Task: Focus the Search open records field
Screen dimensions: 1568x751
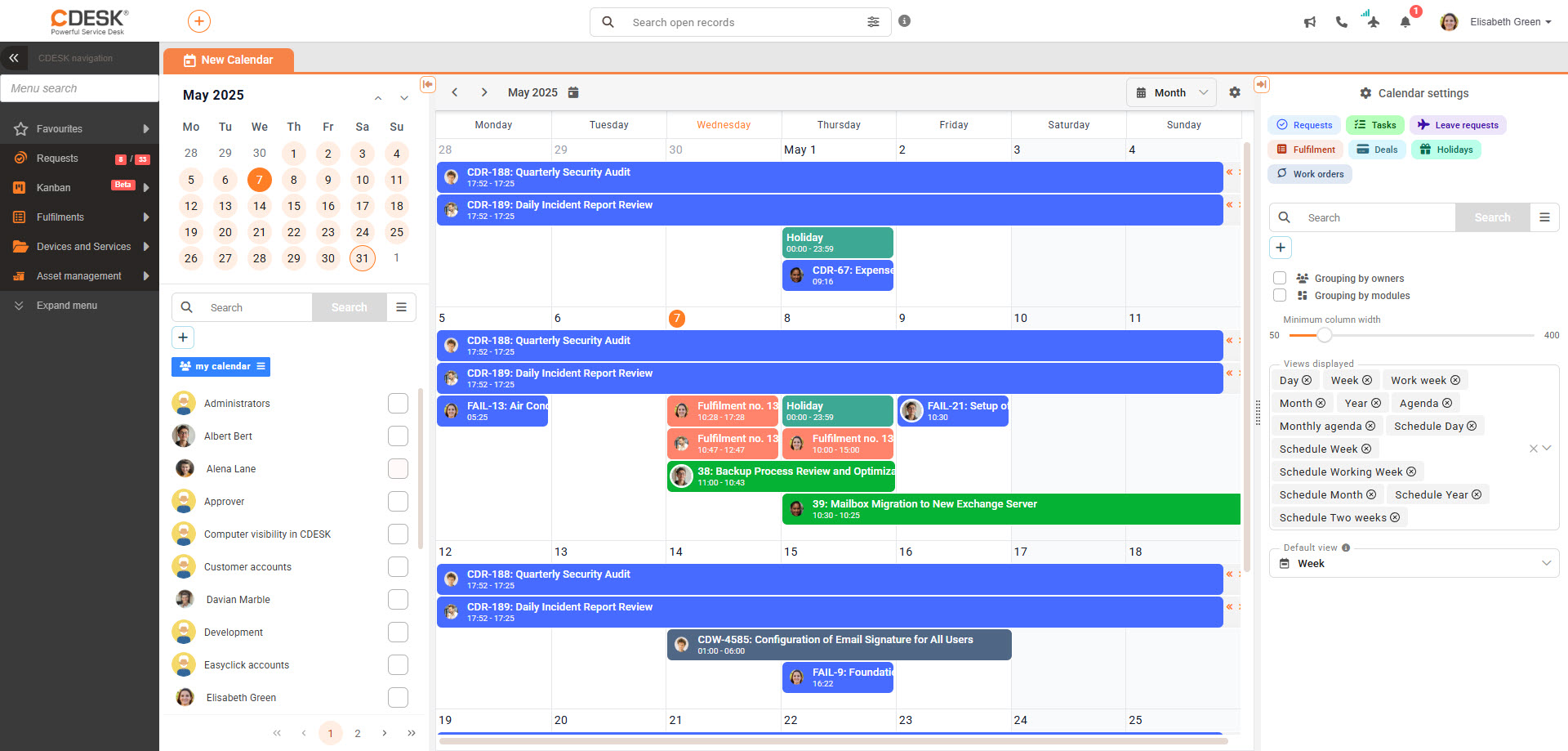Action: (741, 22)
